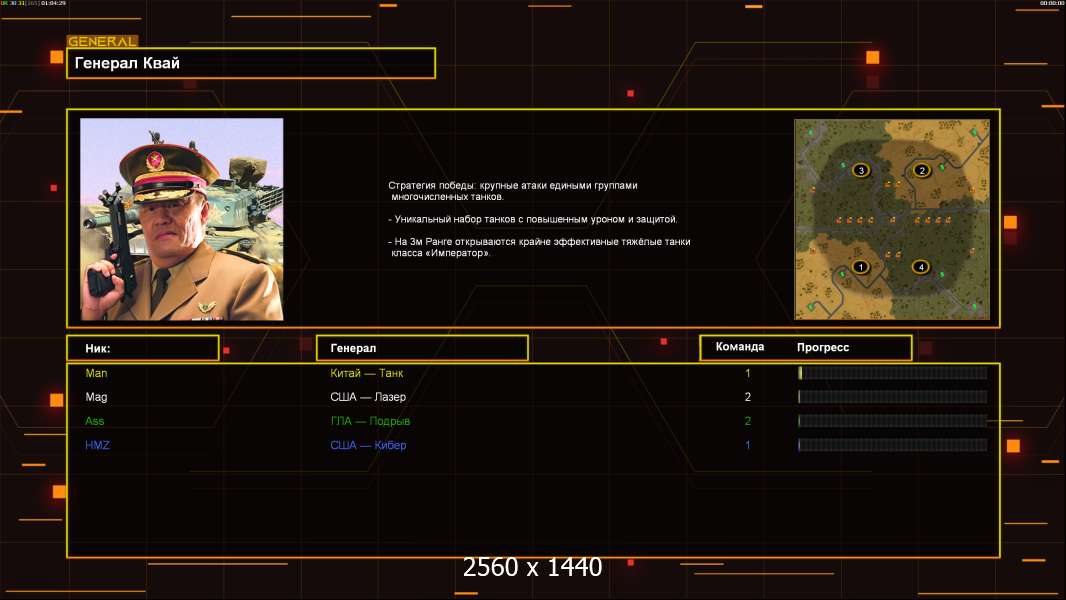Click start position 2 marker on minimap
The height and width of the screenshot is (600, 1066).
(922, 170)
